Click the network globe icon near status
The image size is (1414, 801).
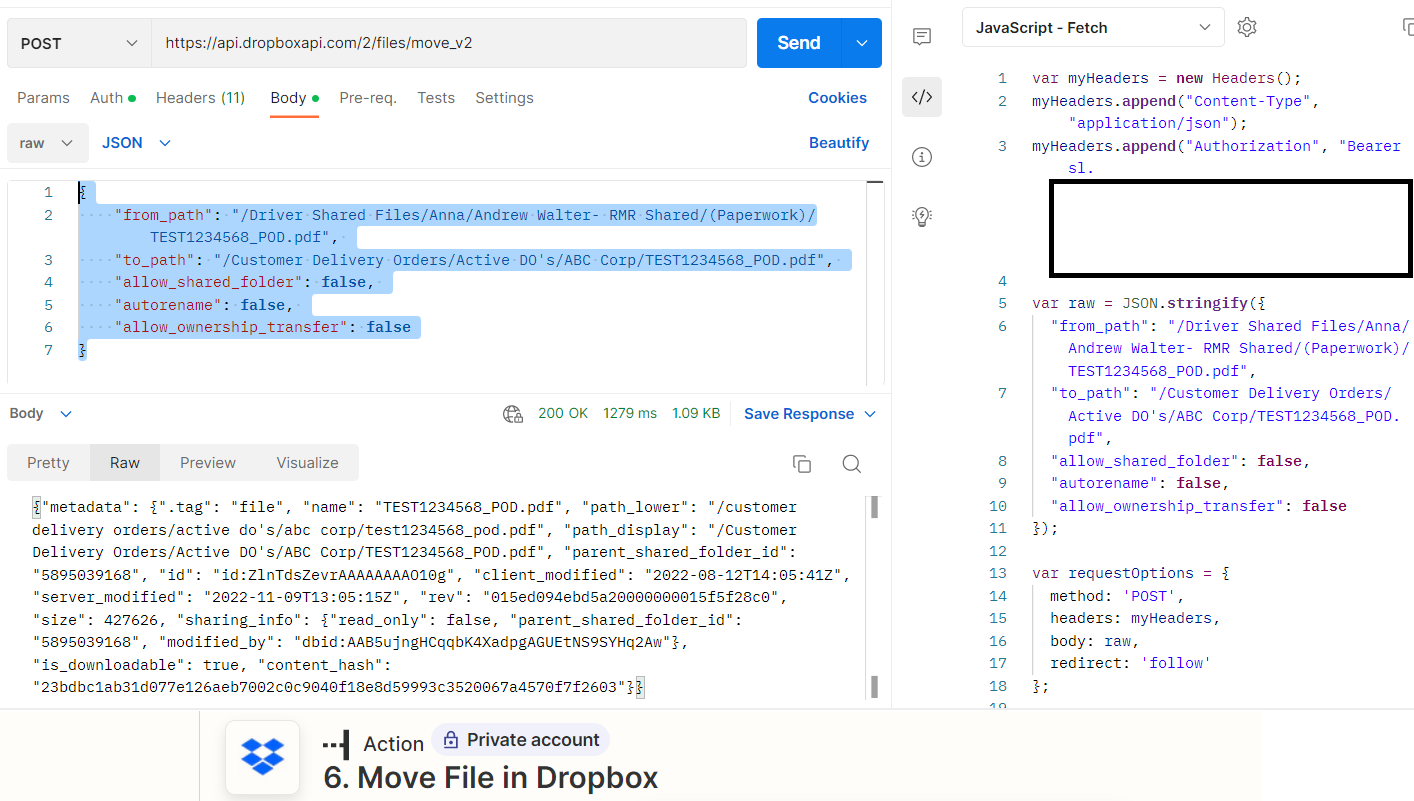[x=513, y=414]
